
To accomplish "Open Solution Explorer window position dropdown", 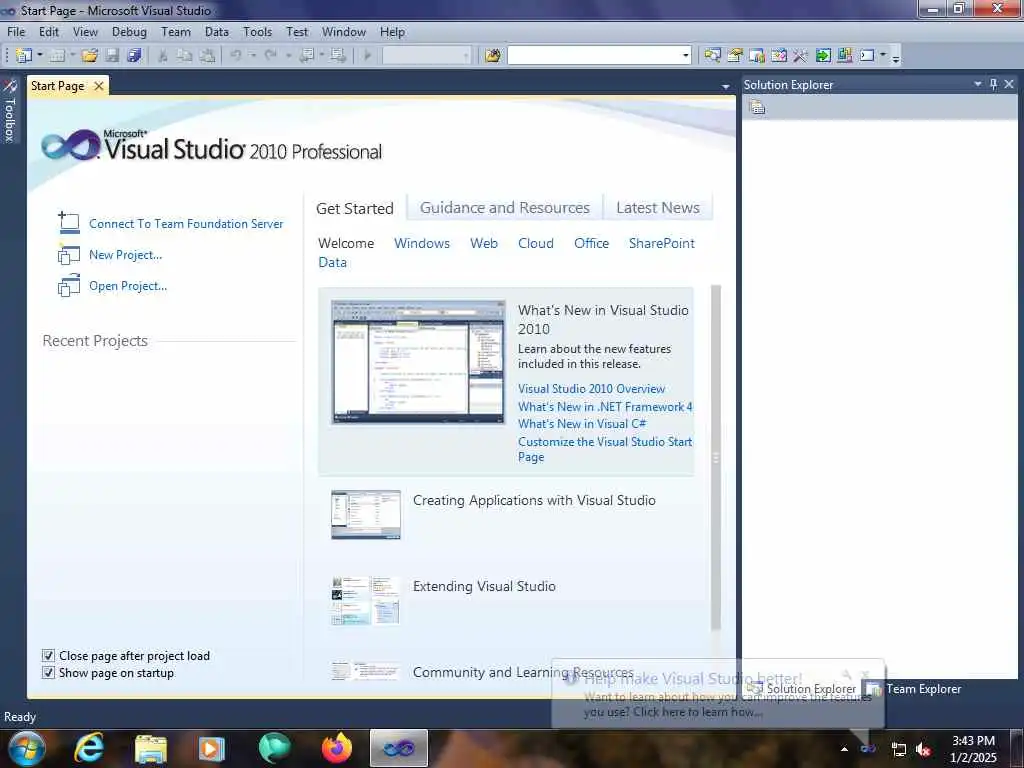I will [978, 84].
